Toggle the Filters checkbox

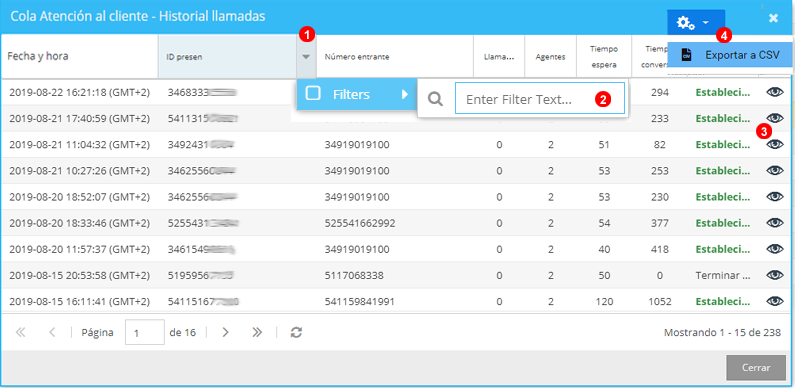tap(313, 93)
